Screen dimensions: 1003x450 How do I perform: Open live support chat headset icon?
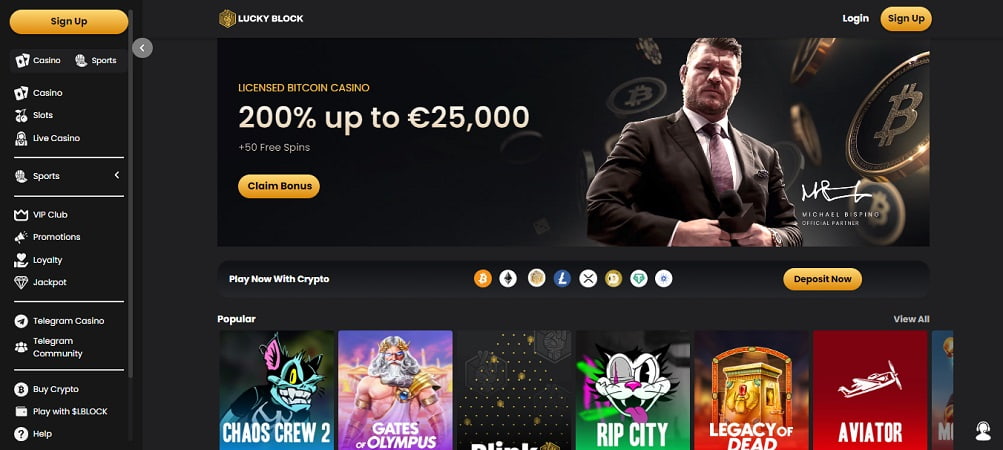click(983, 431)
